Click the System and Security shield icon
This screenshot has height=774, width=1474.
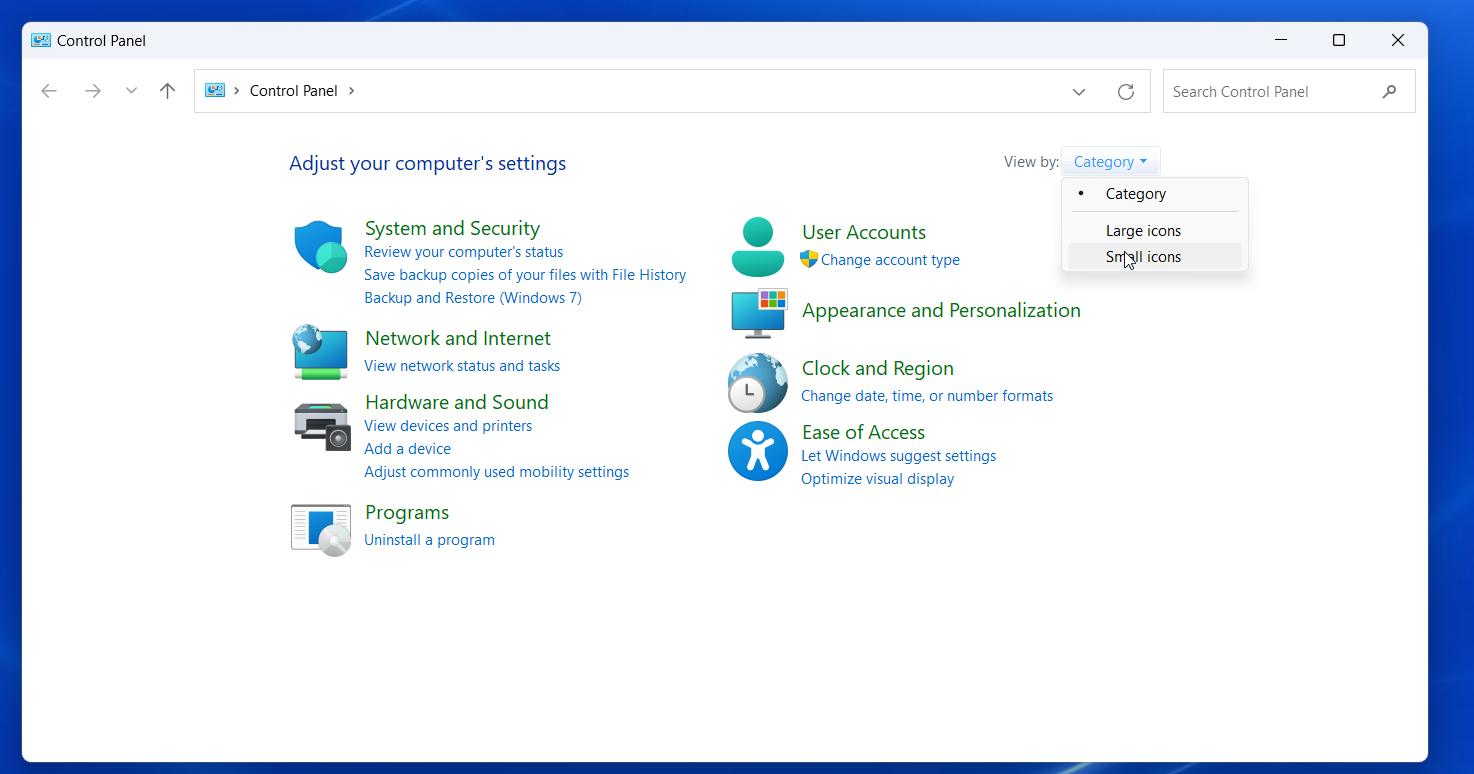320,247
